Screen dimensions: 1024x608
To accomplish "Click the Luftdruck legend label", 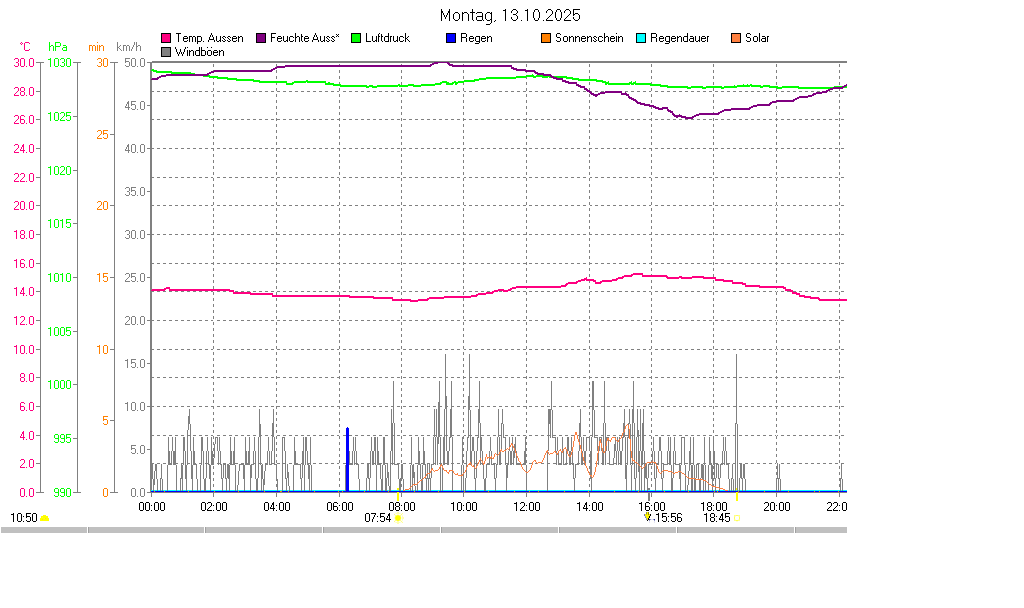I will point(388,38).
